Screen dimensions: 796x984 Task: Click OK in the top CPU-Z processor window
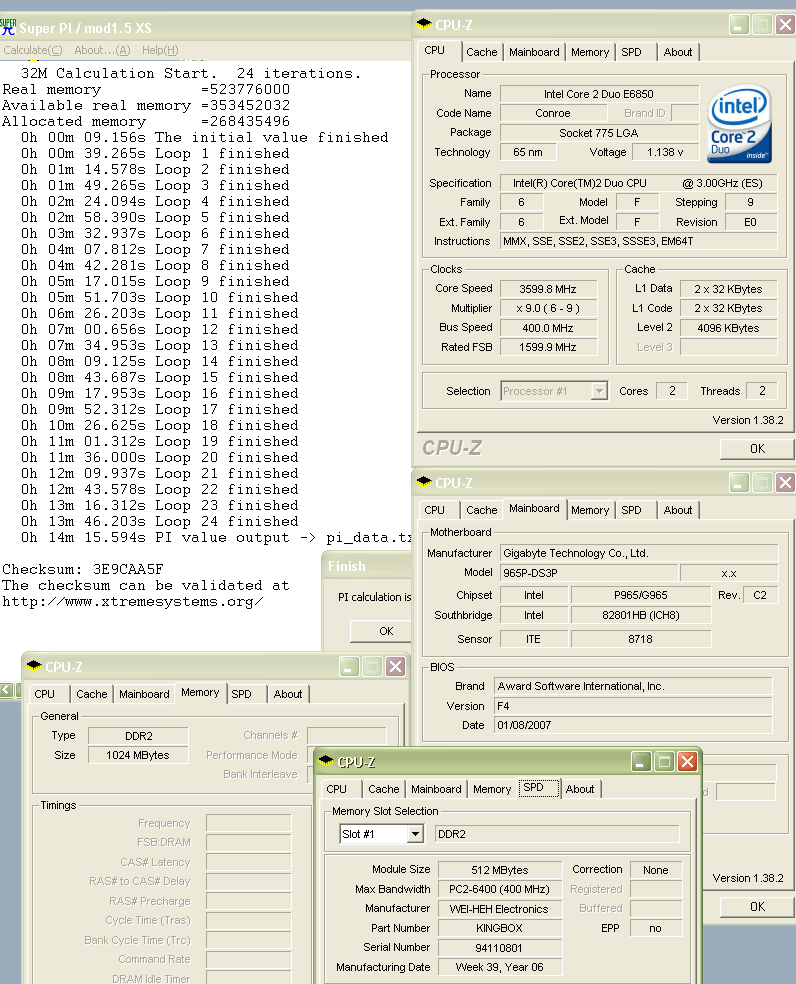[757, 449]
